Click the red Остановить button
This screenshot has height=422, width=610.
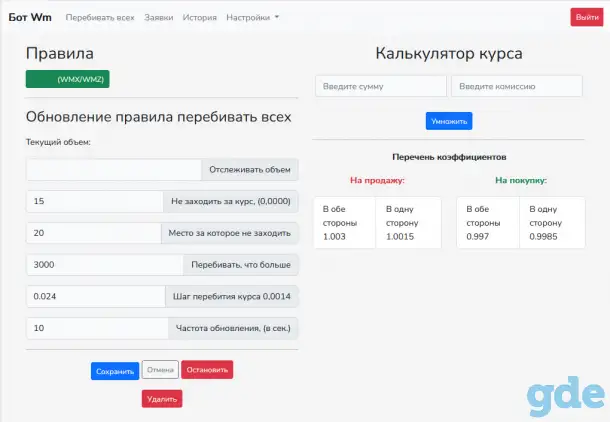207,369
